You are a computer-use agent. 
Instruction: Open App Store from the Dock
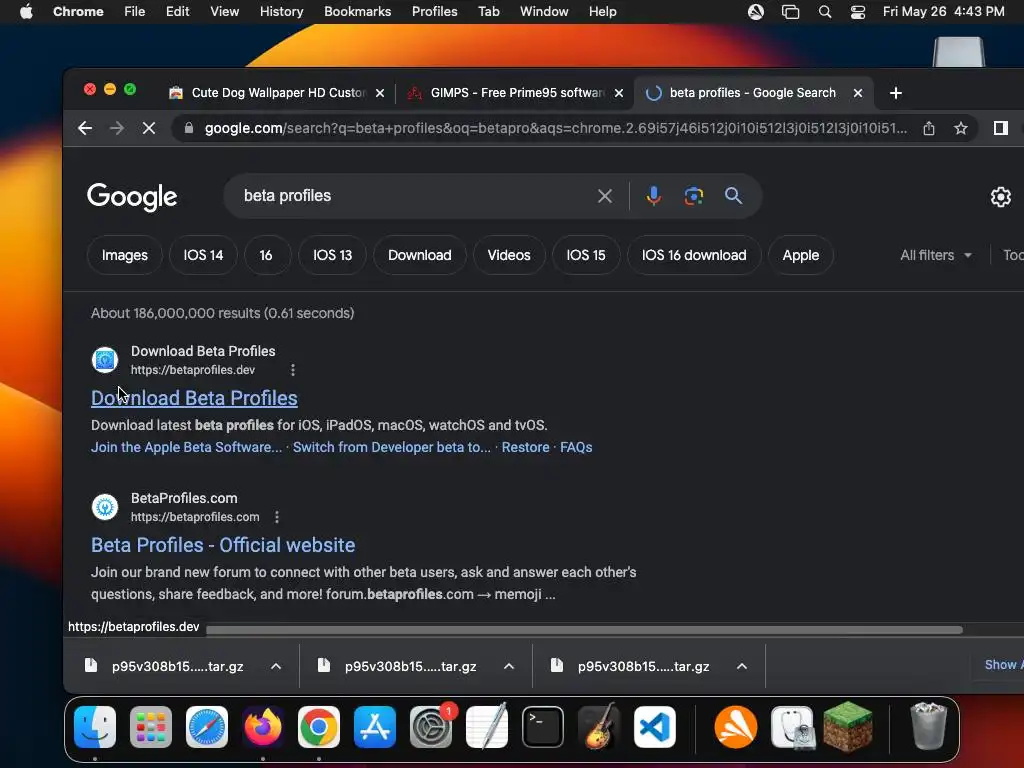375,727
